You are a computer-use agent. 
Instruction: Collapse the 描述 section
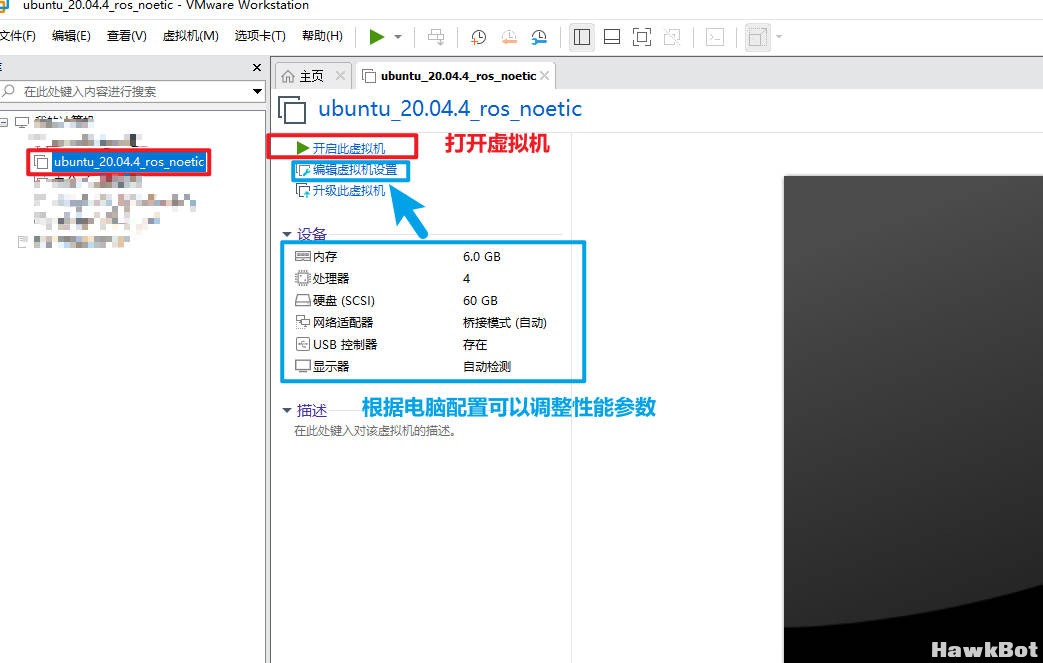coord(287,410)
